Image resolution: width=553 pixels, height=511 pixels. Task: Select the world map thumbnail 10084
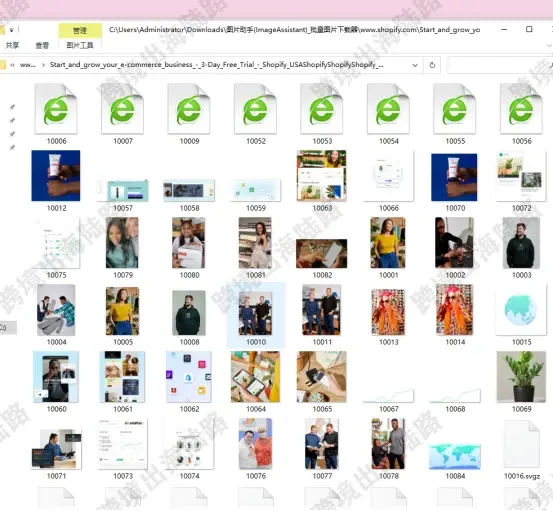point(455,457)
